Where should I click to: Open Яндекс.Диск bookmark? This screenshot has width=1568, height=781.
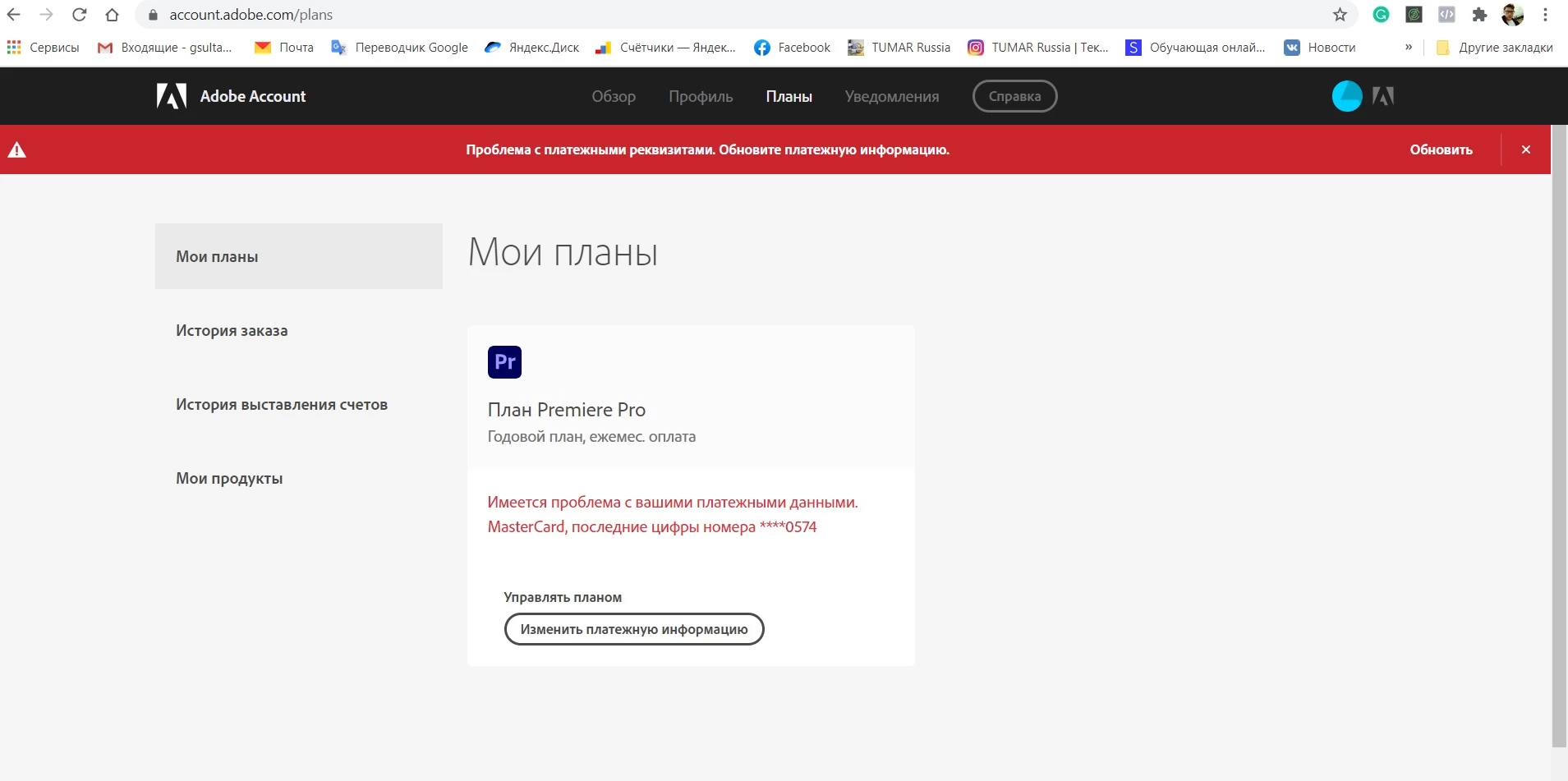[x=532, y=48]
